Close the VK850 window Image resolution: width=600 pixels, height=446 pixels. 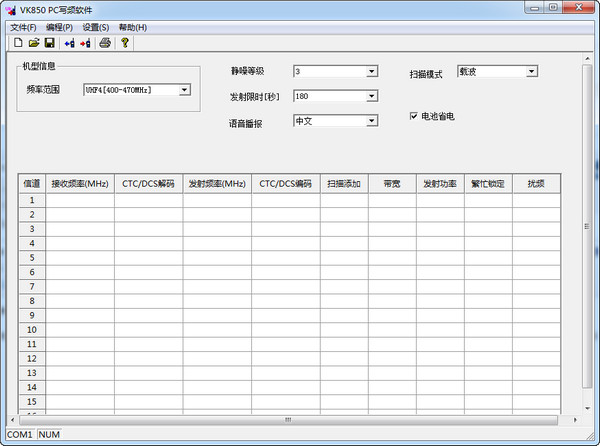coord(579,8)
